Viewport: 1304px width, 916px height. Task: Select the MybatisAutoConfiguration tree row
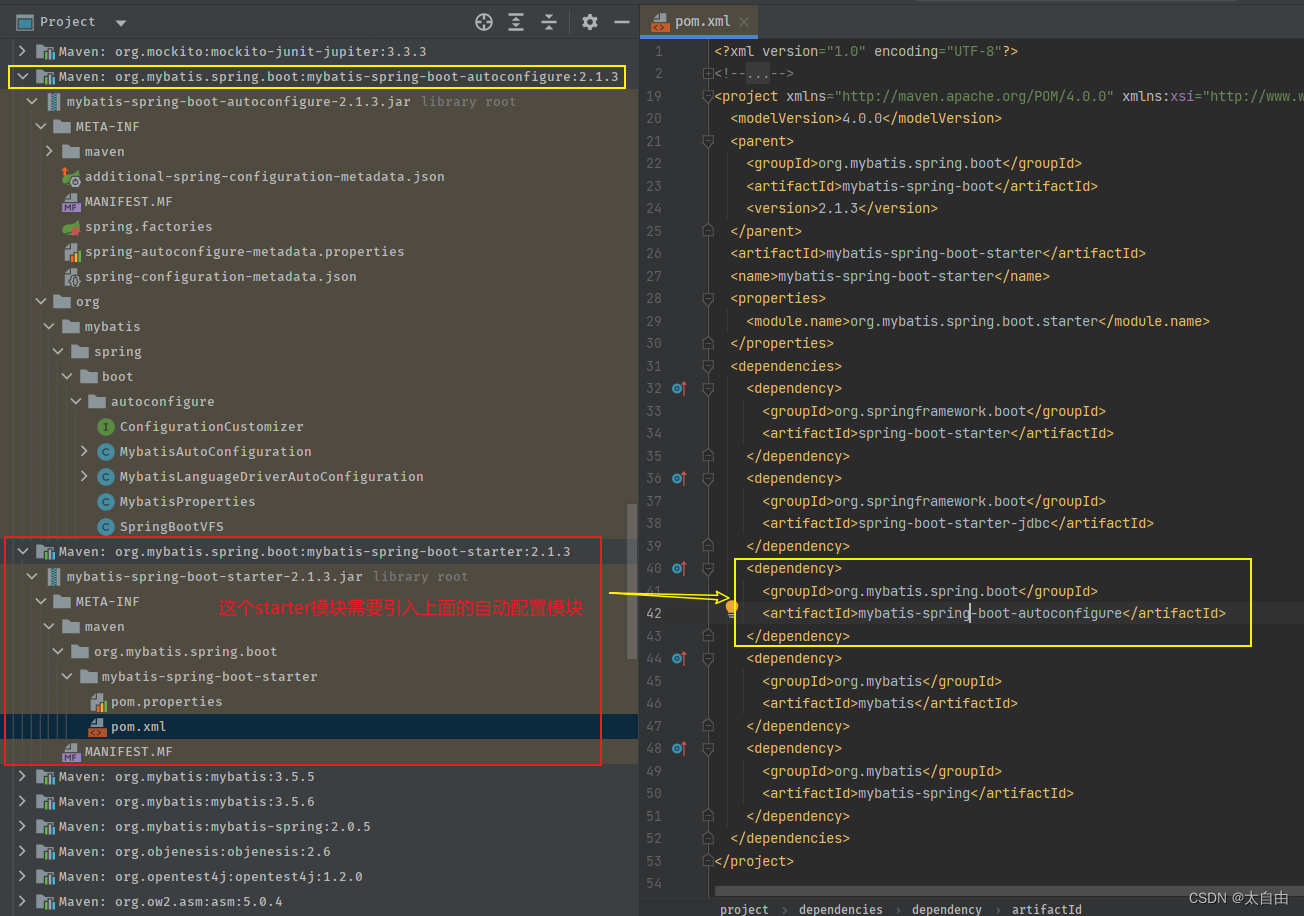click(x=318, y=451)
